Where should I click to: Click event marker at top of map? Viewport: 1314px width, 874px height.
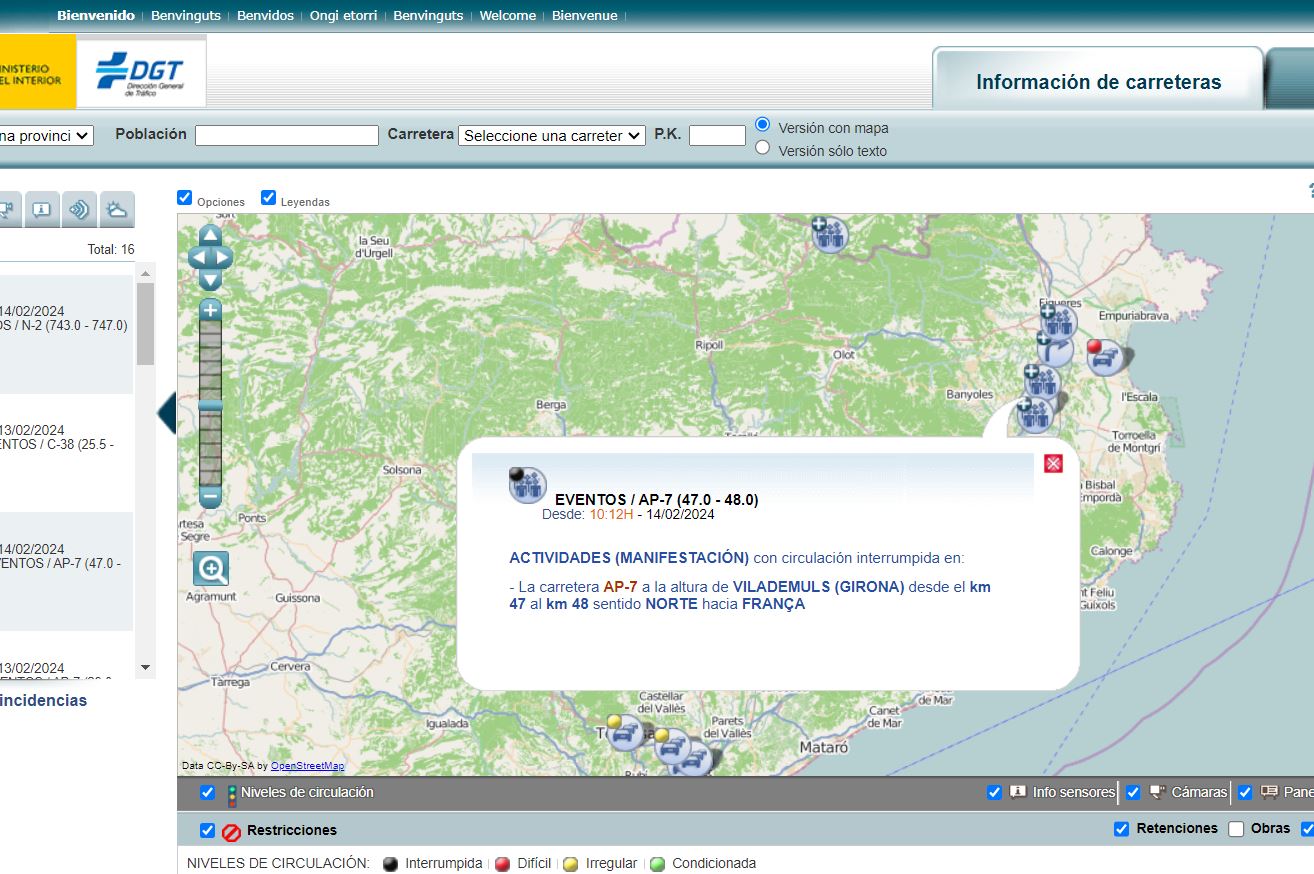829,234
